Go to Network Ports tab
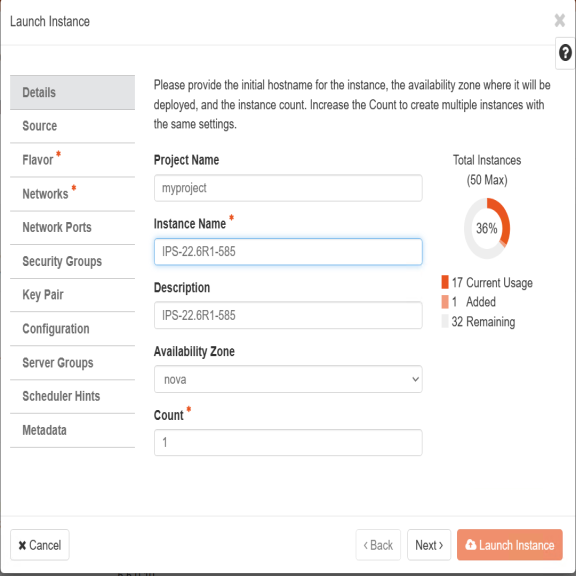The width and height of the screenshot is (576, 576). [x=72, y=227]
